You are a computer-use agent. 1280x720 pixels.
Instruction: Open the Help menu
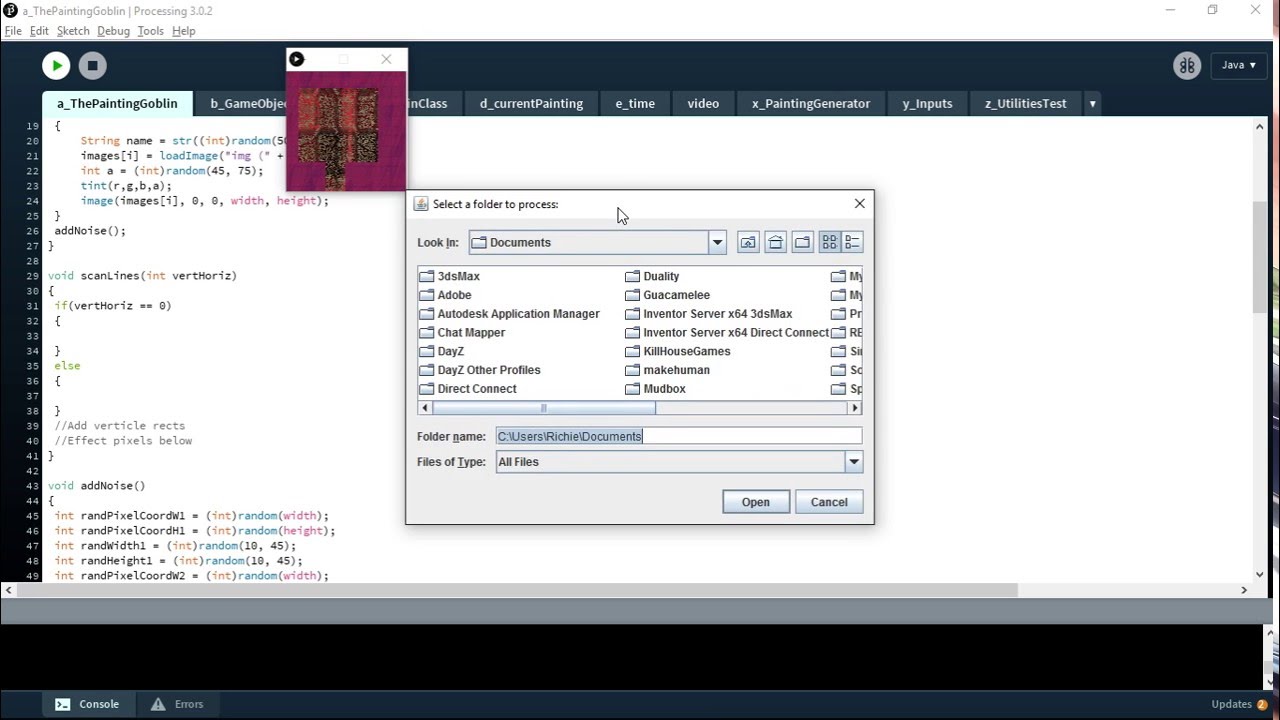tap(183, 31)
